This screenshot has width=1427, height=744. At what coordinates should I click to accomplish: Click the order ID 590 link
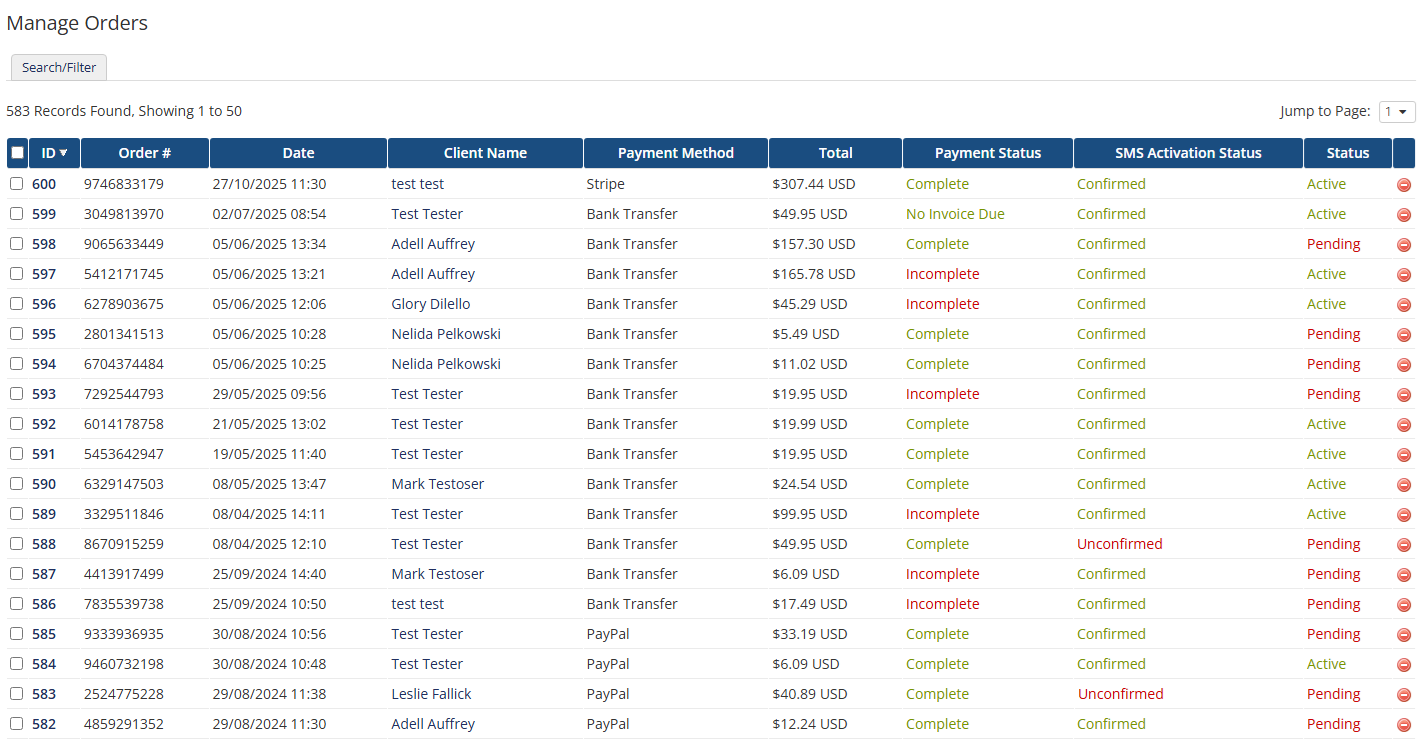click(46, 484)
